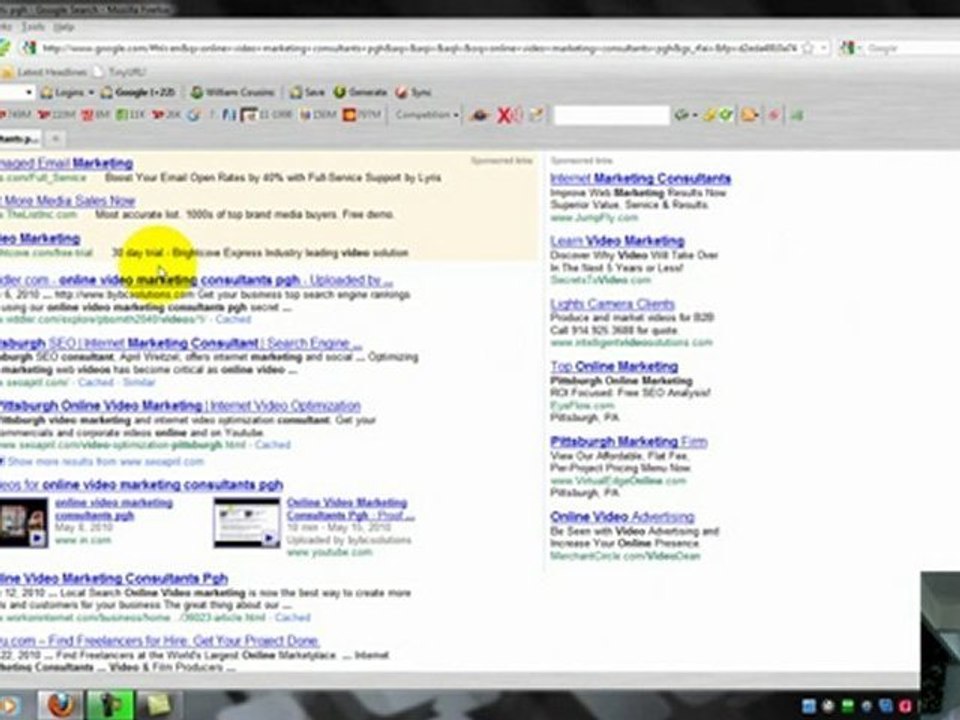This screenshot has height=720, width=960.
Task: Open Cached link for the viddler result
Action: pyautogui.click(x=233, y=319)
